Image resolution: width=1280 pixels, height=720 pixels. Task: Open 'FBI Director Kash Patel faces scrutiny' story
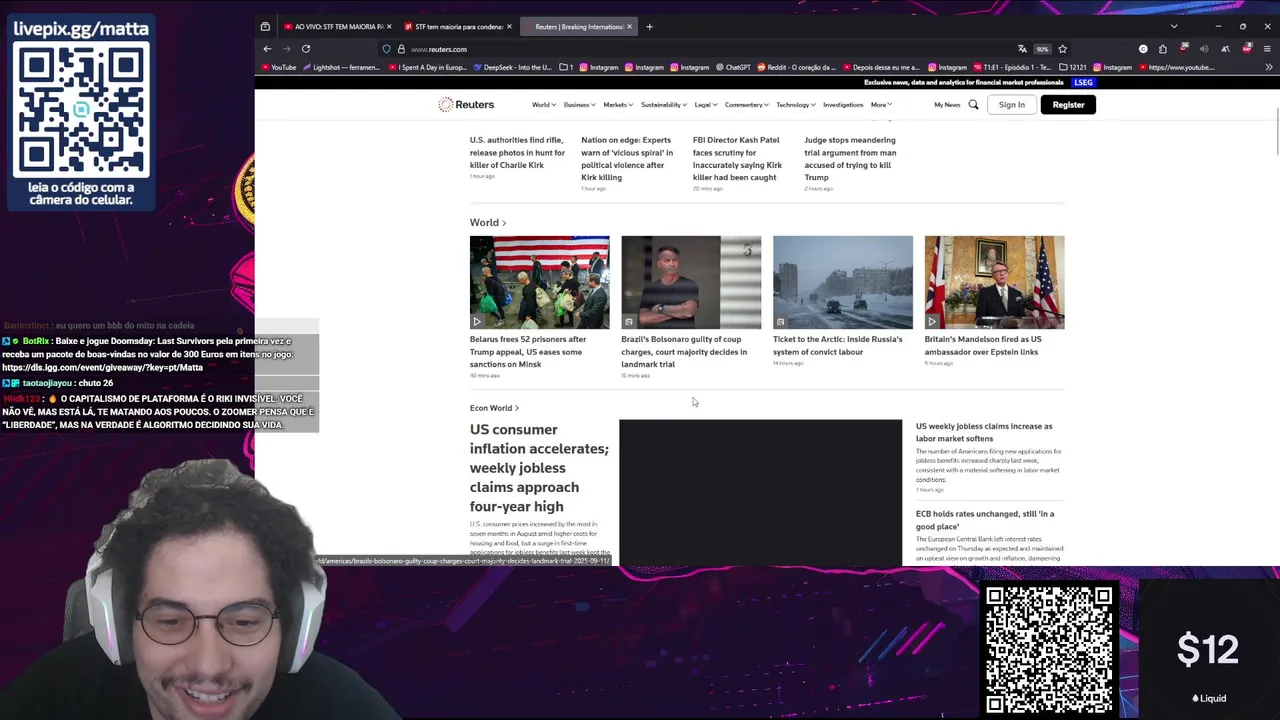pos(737,158)
